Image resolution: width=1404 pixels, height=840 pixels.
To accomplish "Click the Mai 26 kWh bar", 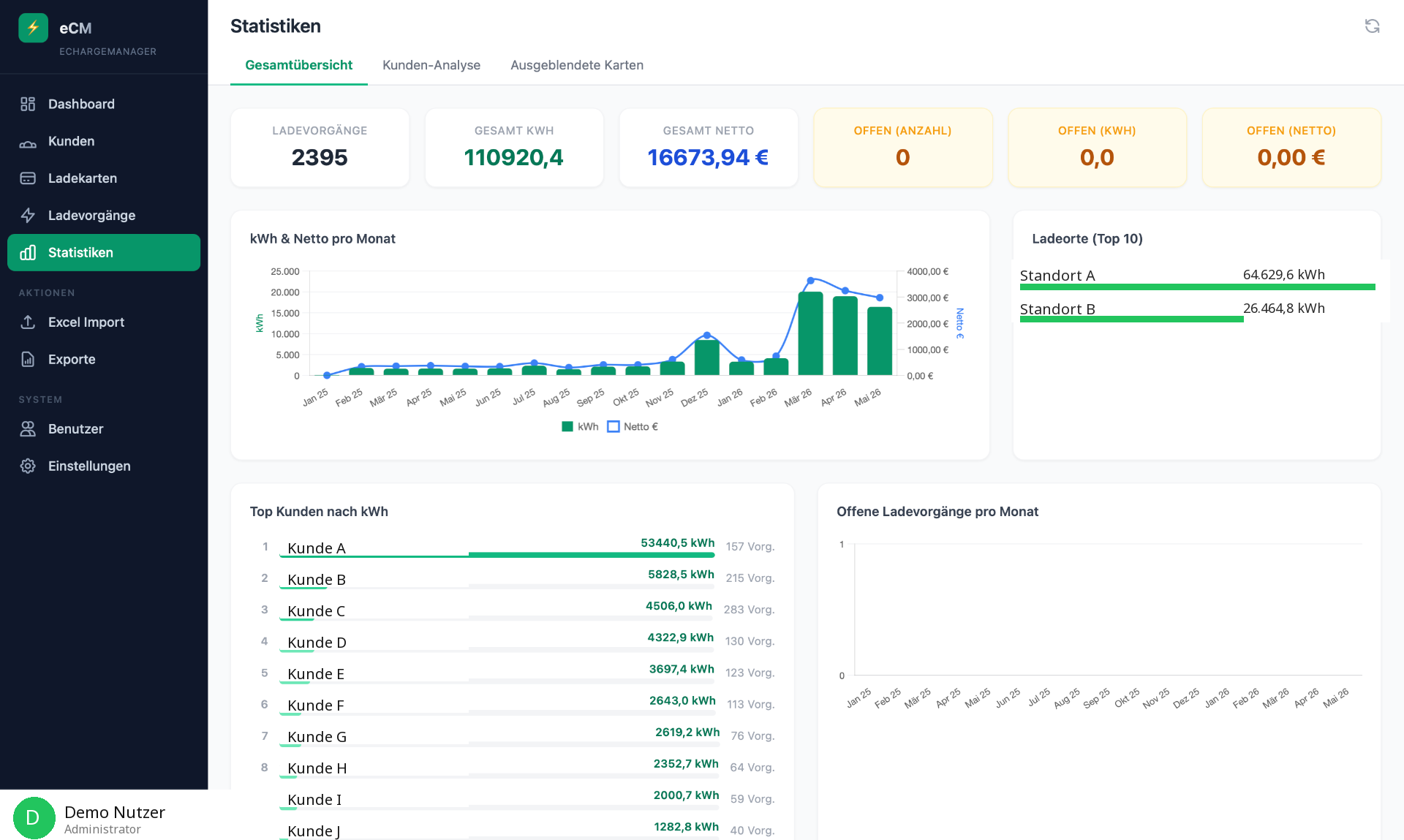I will [880, 341].
